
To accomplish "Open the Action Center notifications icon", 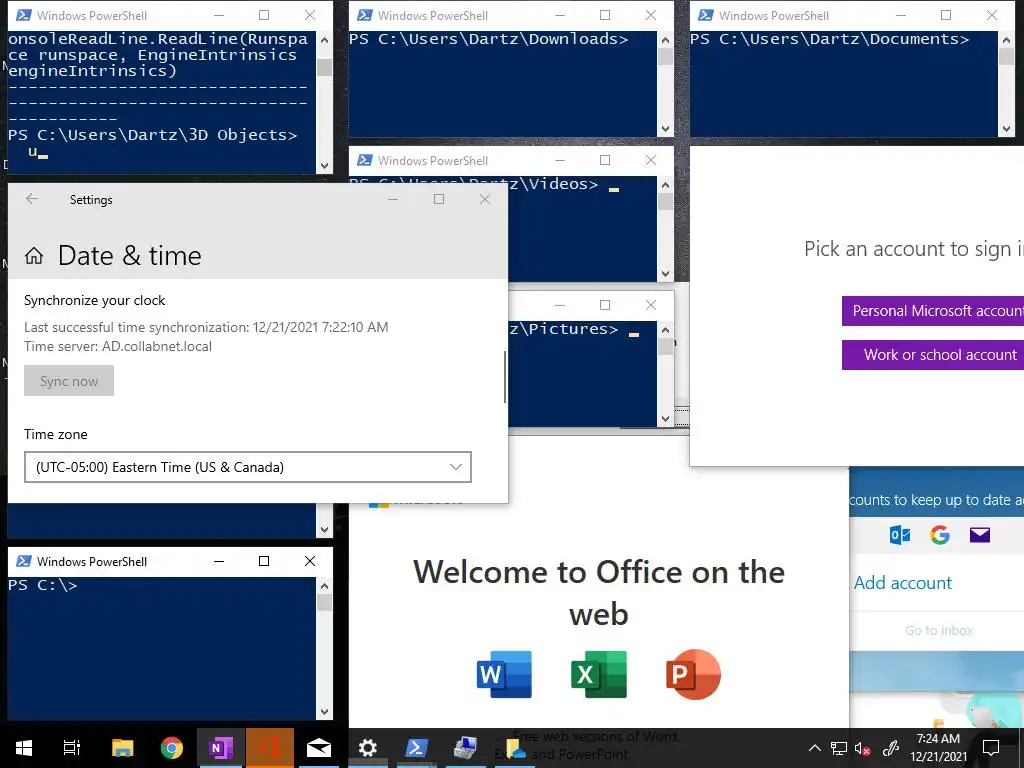I will (x=991, y=748).
